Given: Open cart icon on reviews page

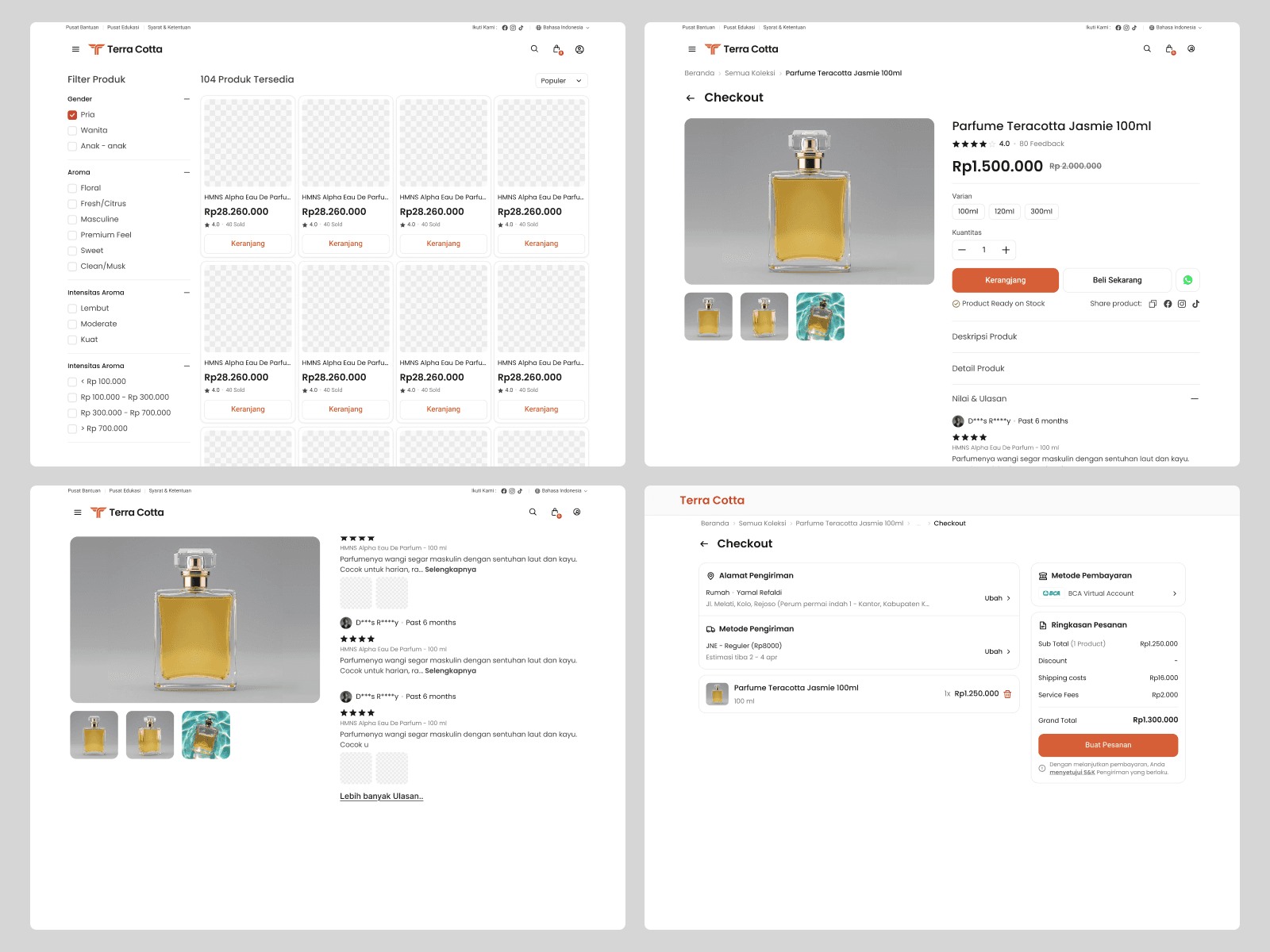Looking at the screenshot, I should [556, 512].
